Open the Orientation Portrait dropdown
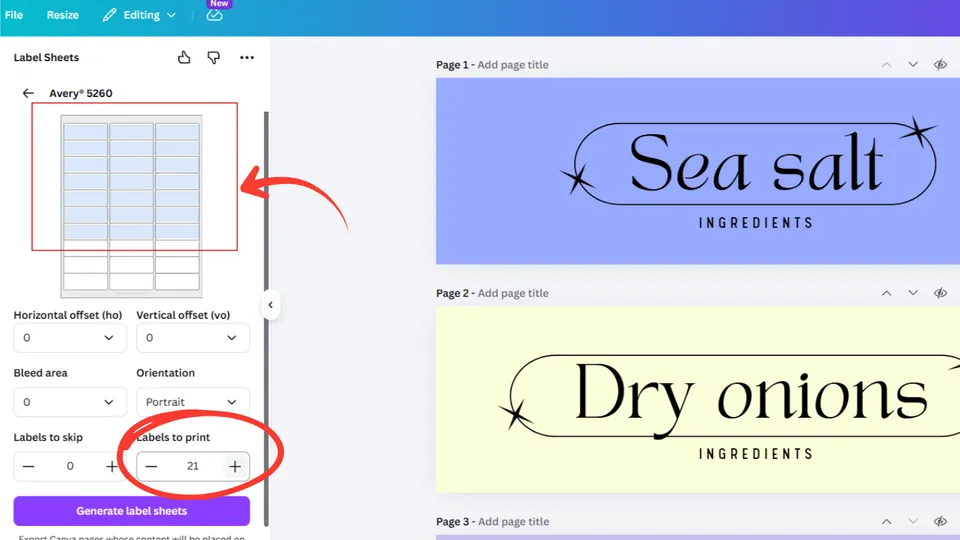The height and width of the screenshot is (540, 960). coord(193,402)
